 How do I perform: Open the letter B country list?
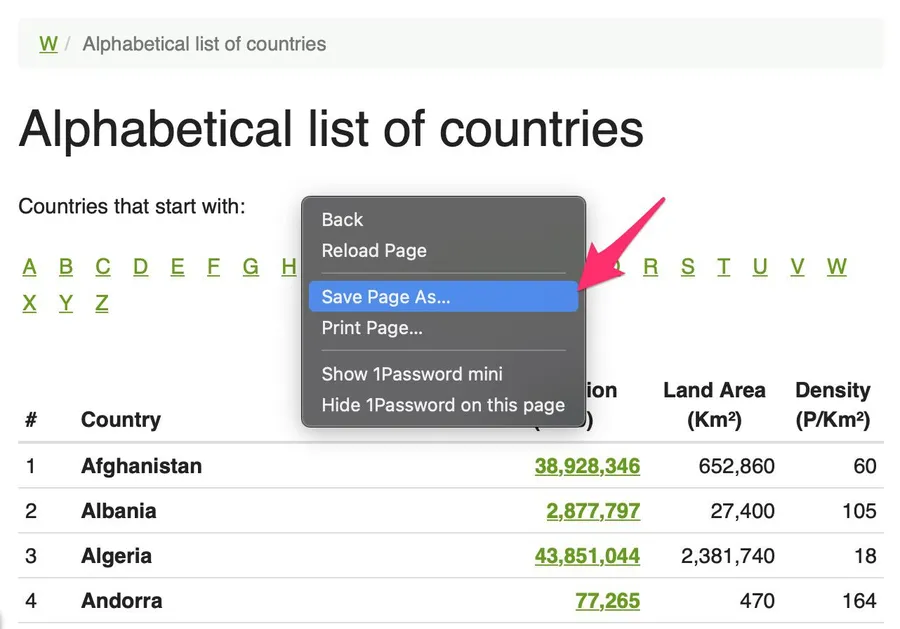point(66,267)
